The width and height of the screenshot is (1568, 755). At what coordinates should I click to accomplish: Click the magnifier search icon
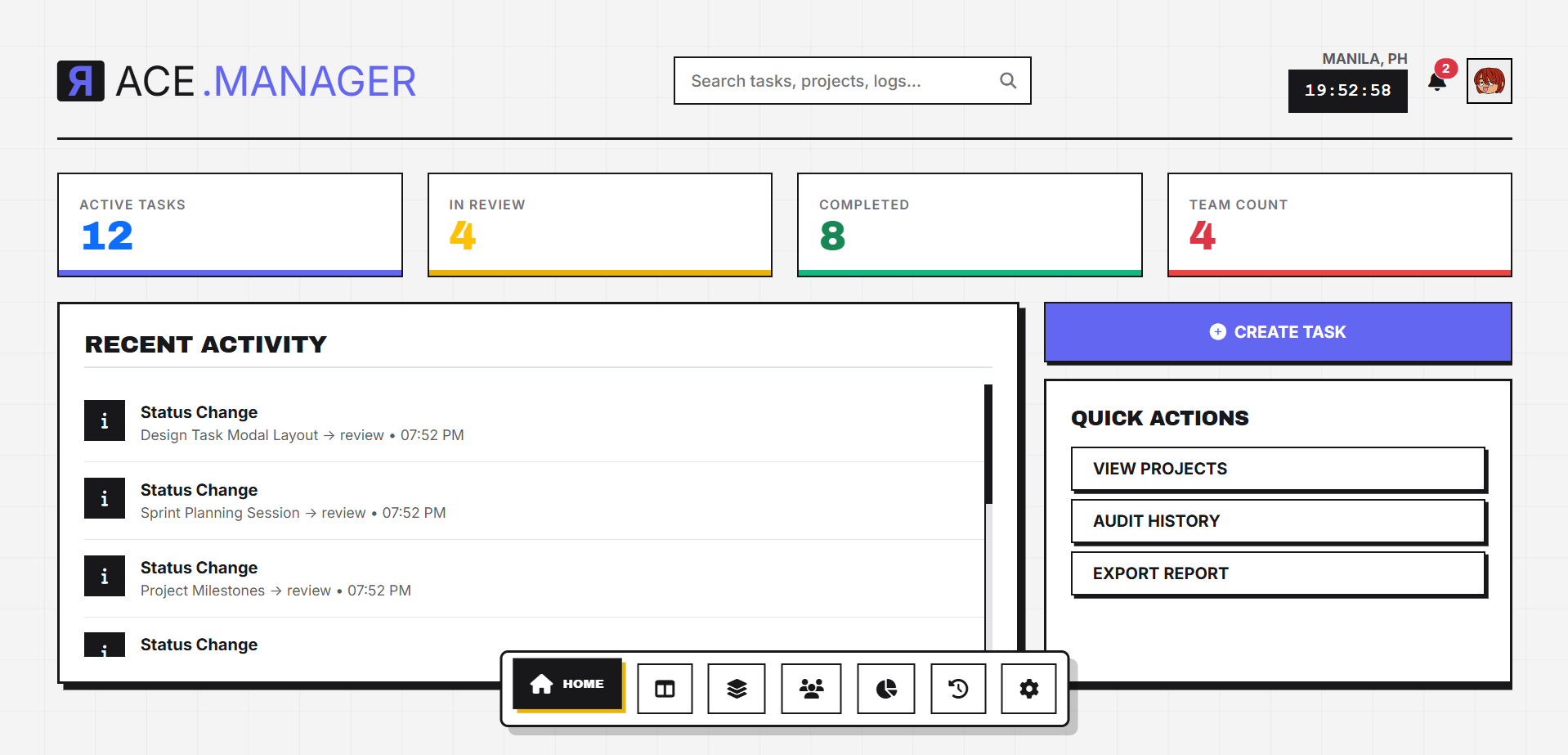1008,80
